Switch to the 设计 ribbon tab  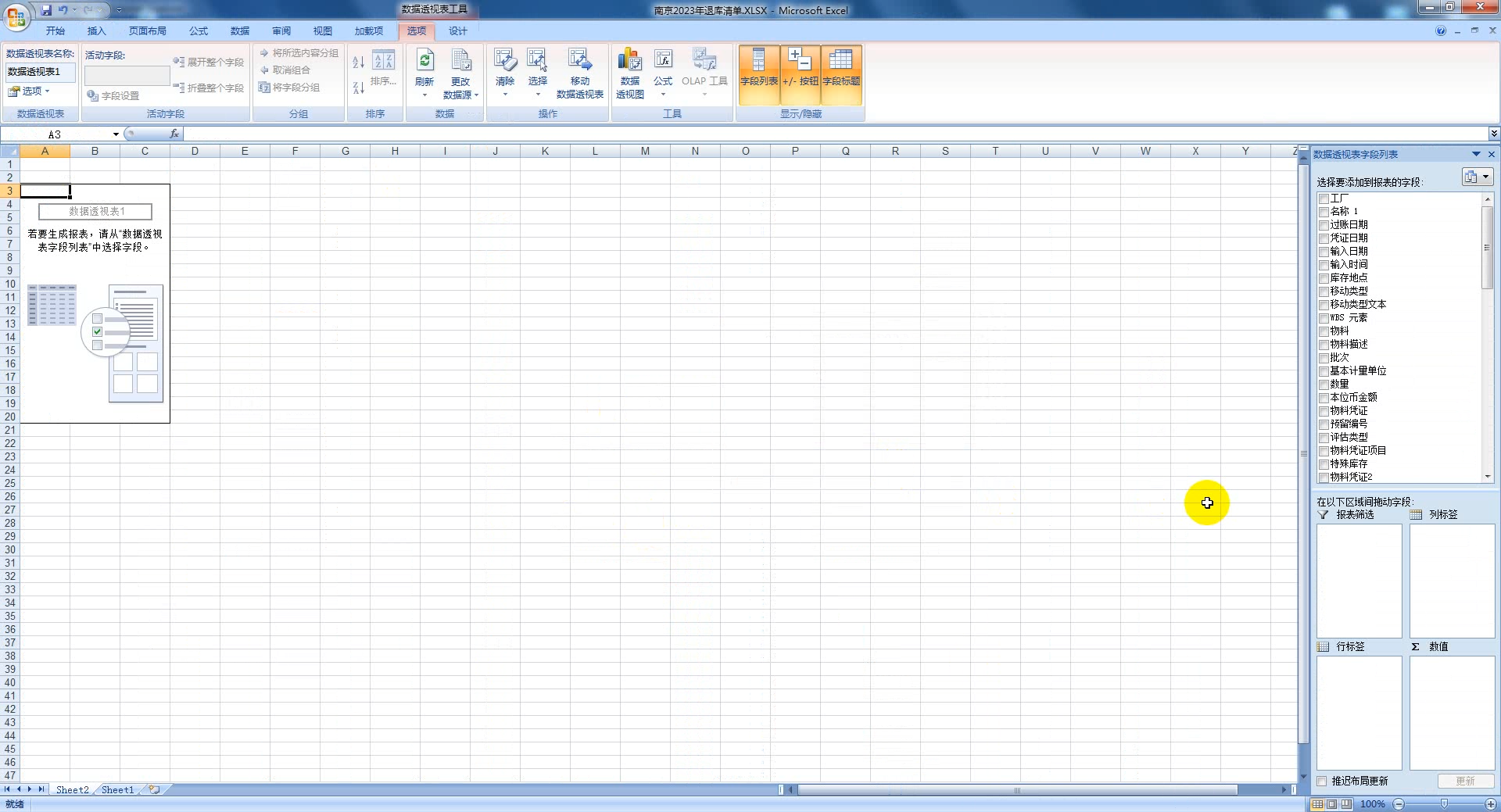[x=457, y=31]
